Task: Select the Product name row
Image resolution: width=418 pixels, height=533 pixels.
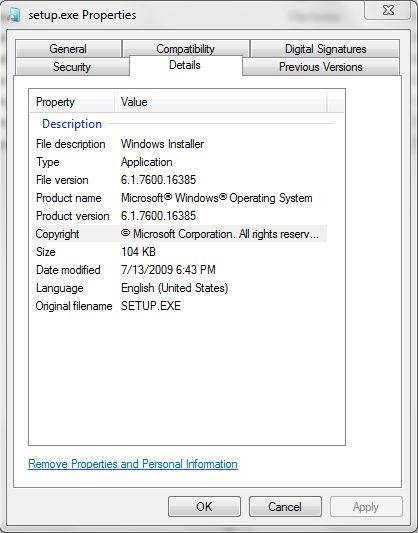Action: pos(180,198)
